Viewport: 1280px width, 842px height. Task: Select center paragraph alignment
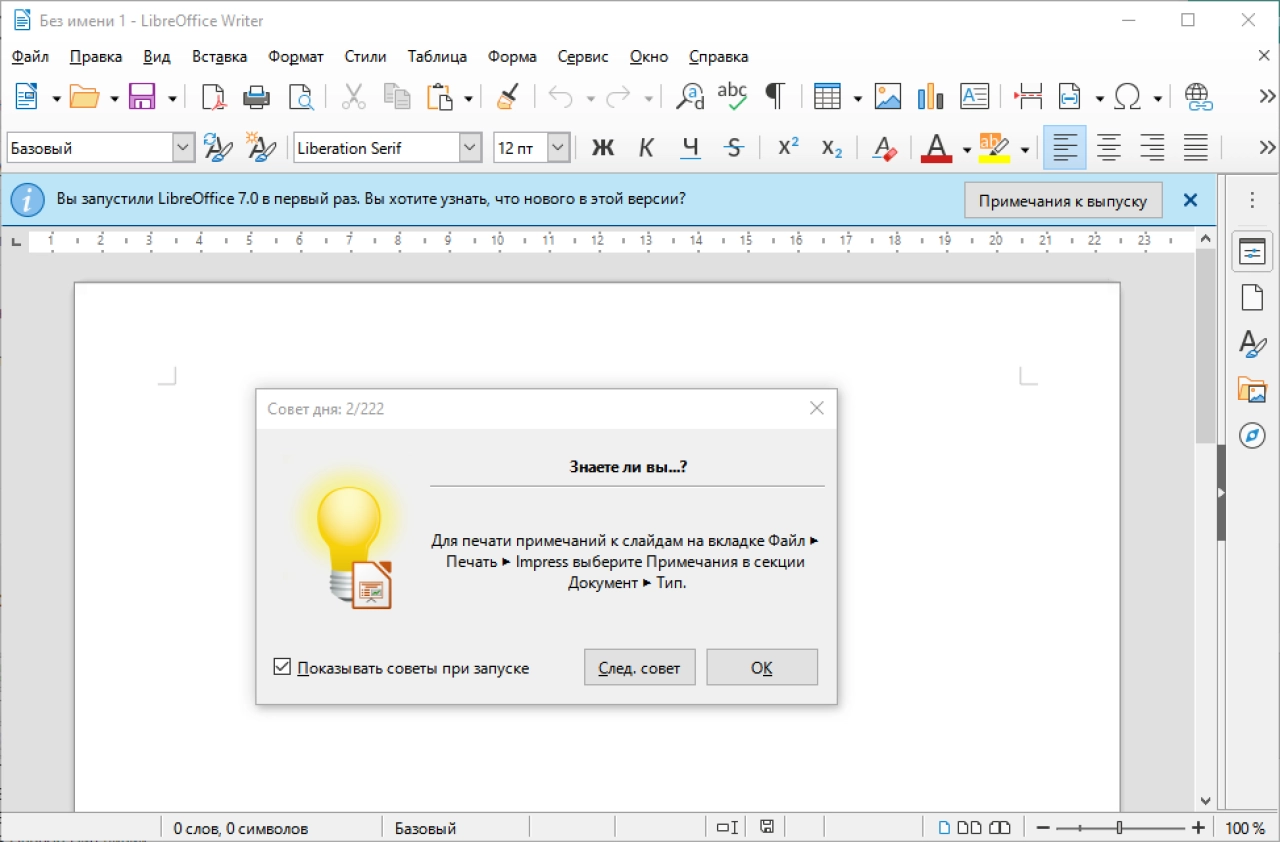point(1108,148)
